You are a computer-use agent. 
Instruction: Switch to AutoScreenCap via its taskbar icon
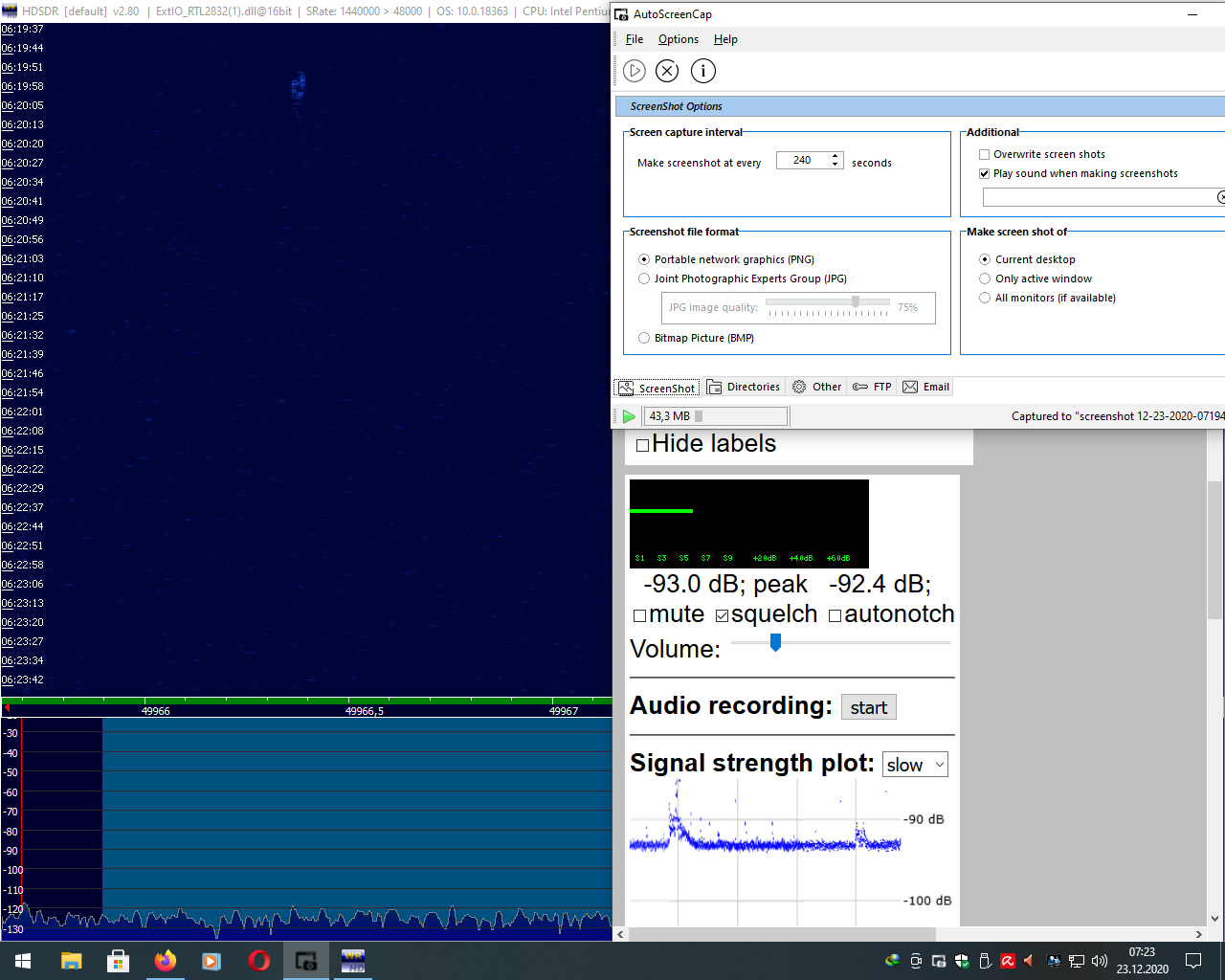tap(305, 961)
